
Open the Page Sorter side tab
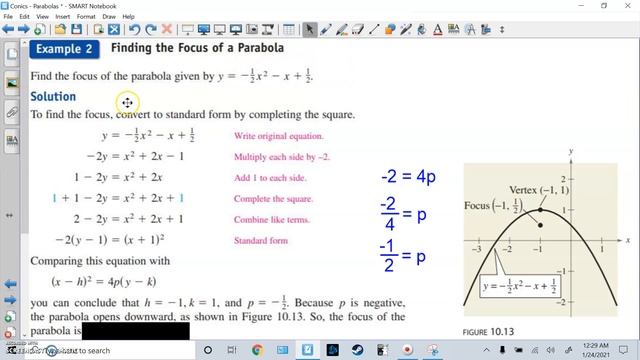click(x=12, y=53)
